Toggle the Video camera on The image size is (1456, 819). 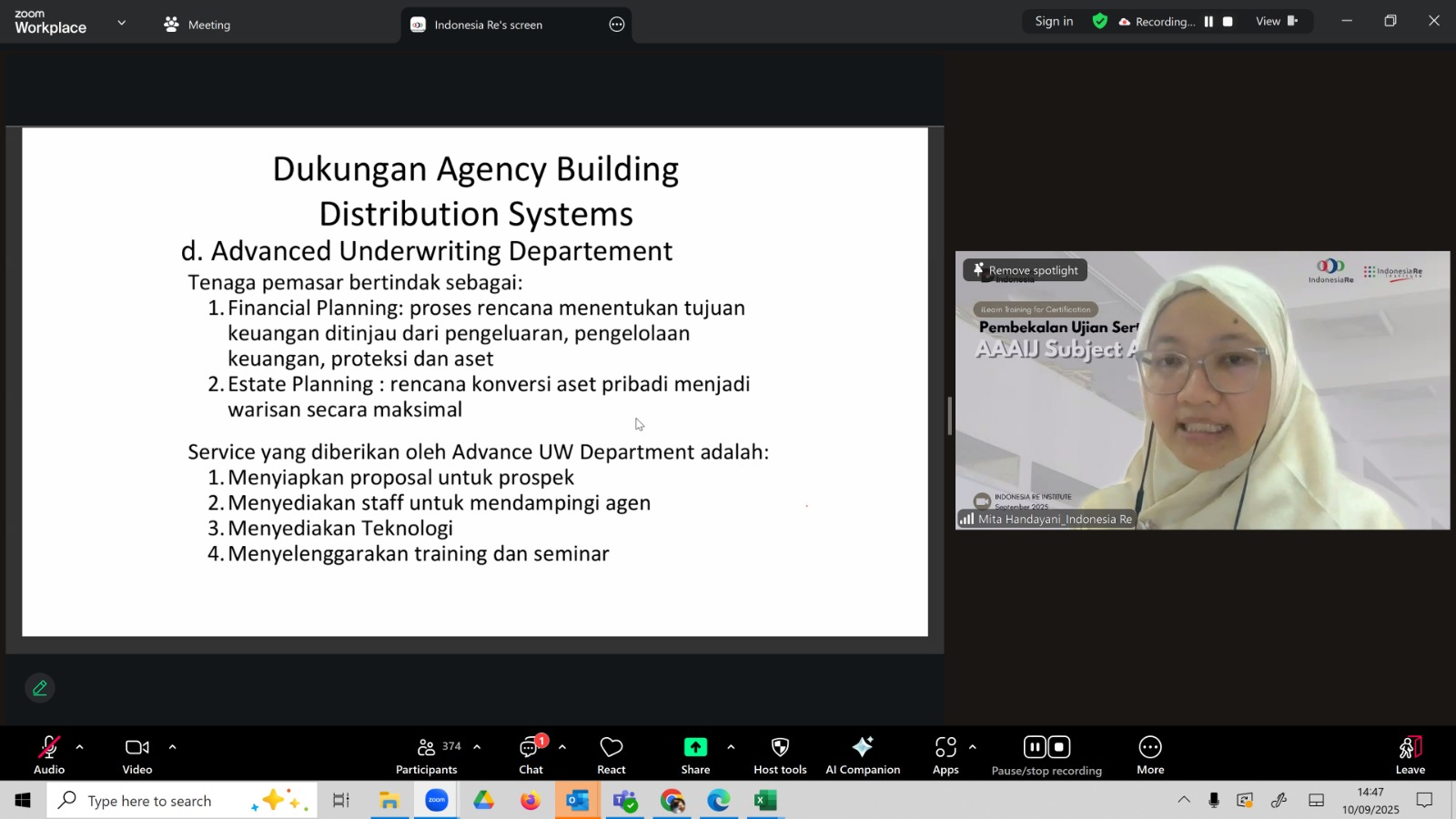click(137, 754)
